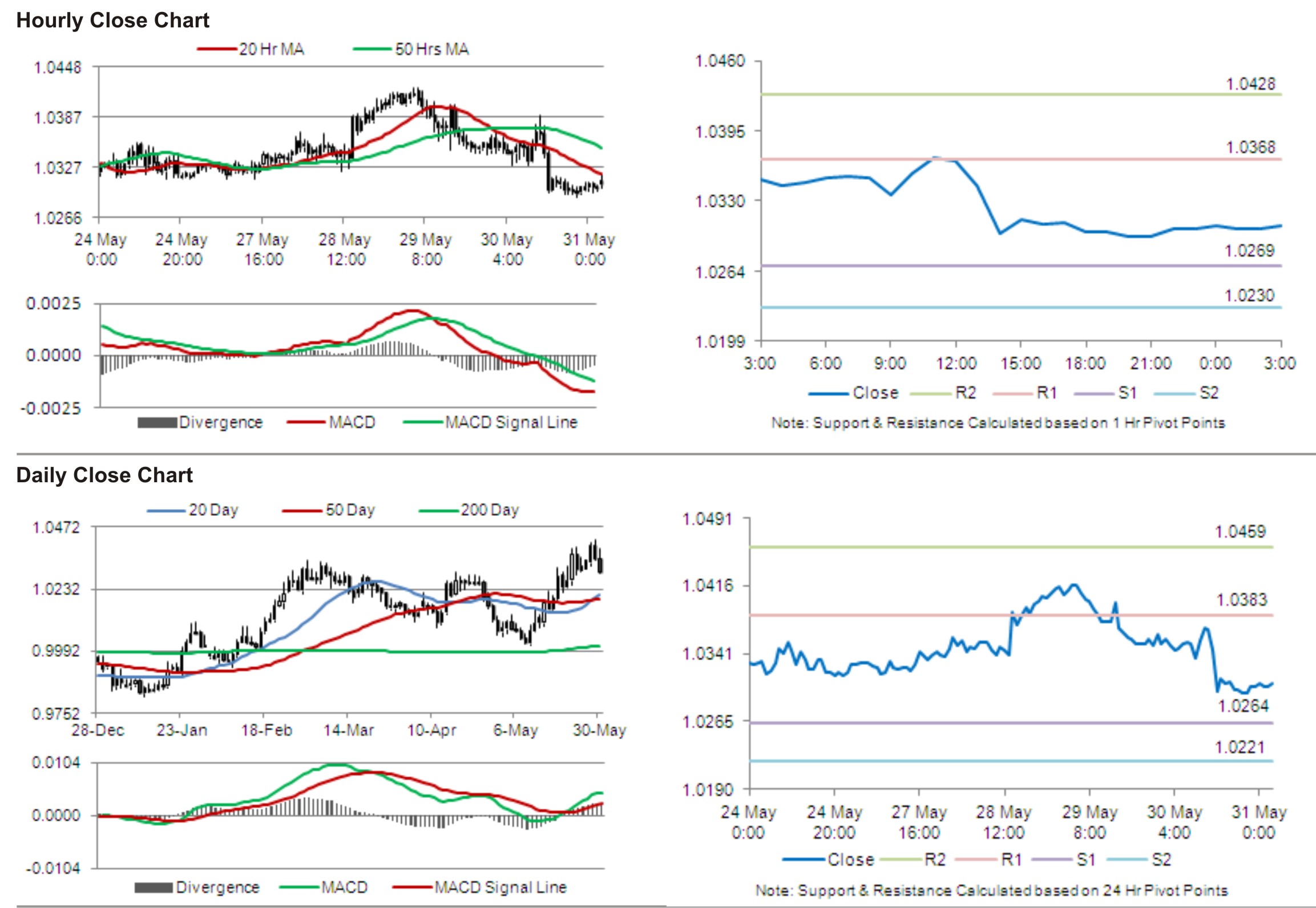
Task: Click the 28-Dec date label
Action: (98, 730)
